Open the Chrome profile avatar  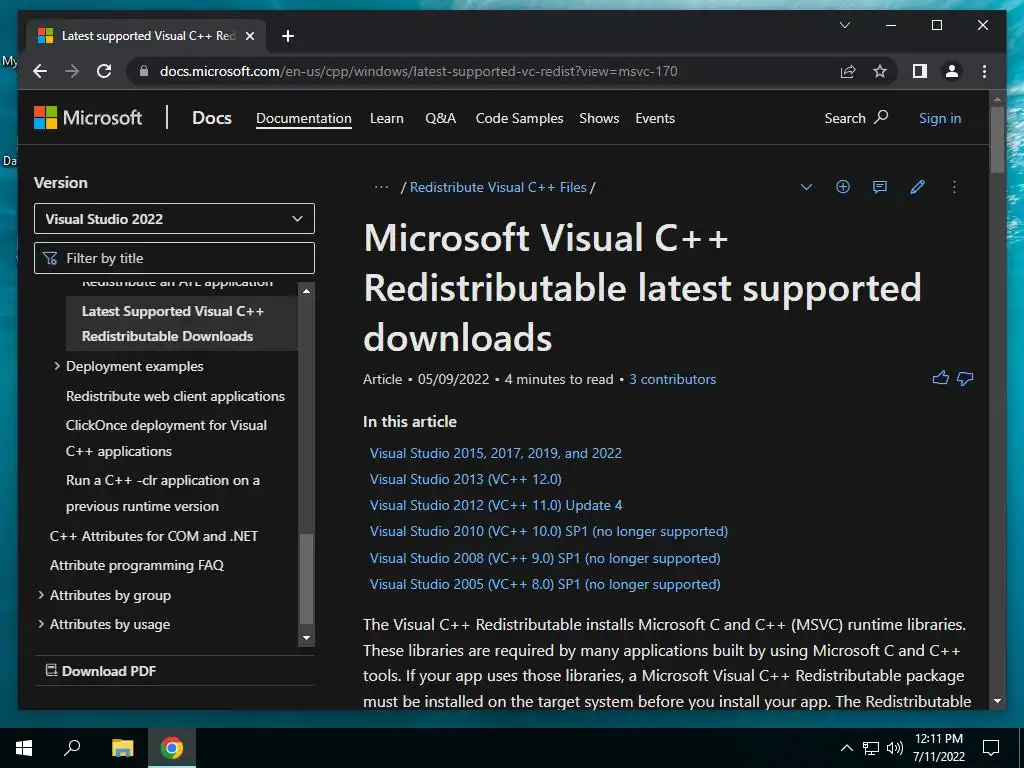pos(952,71)
